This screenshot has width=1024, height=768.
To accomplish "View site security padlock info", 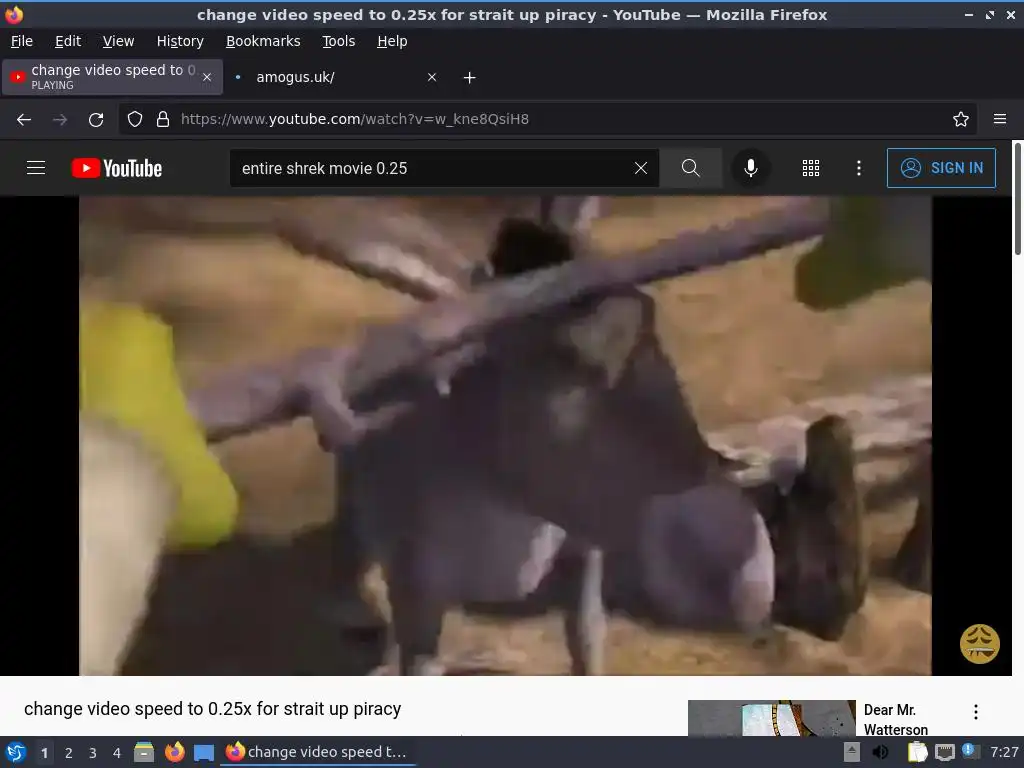I will coord(163,119).
